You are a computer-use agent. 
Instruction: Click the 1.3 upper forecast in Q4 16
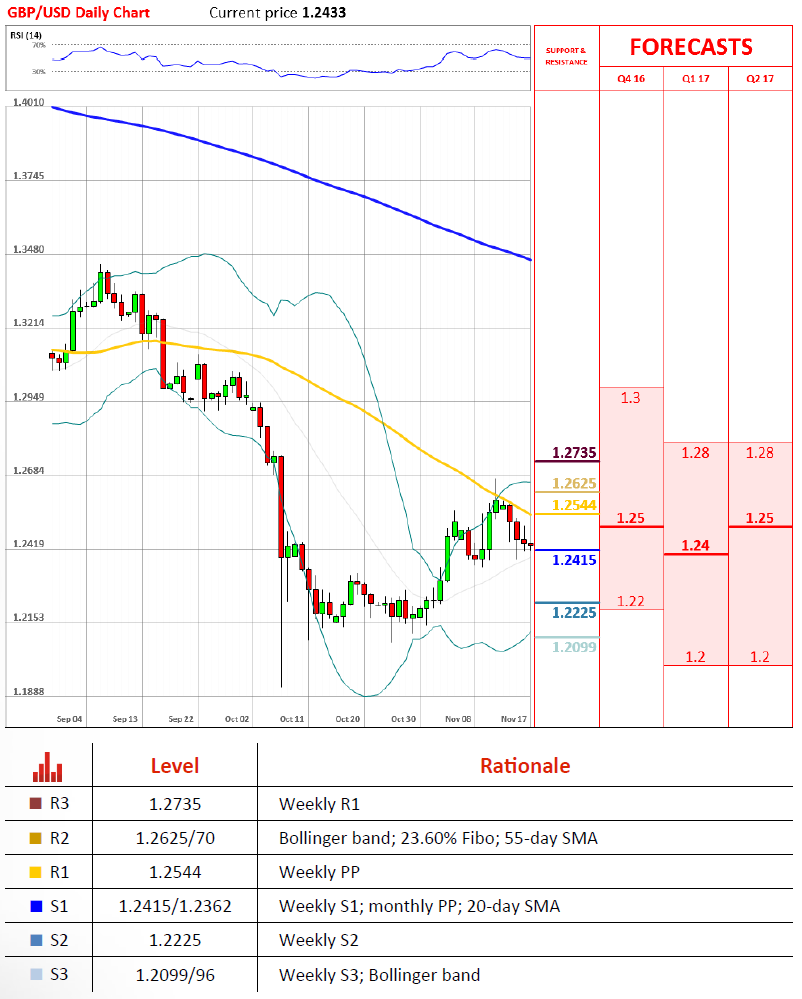631,398
